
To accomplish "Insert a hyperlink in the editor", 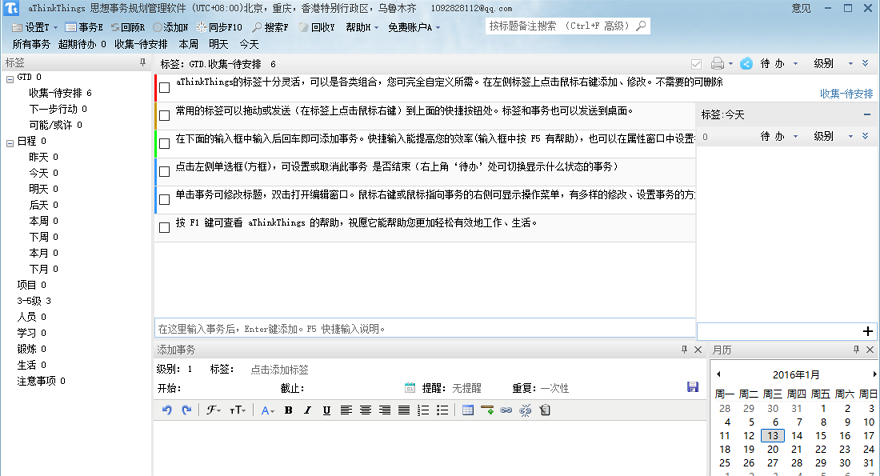I will pyautogui.click(x=506, y=410).
